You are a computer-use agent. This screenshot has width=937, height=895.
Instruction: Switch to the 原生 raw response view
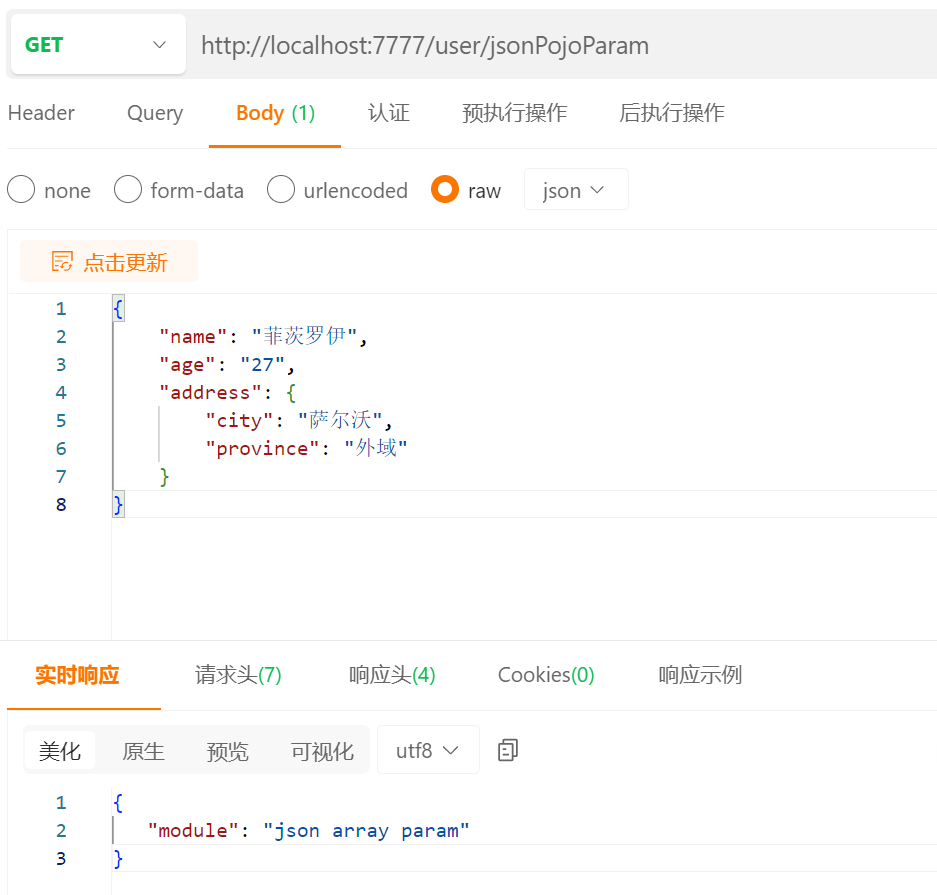pyautogui.click(x=143, y=750)
